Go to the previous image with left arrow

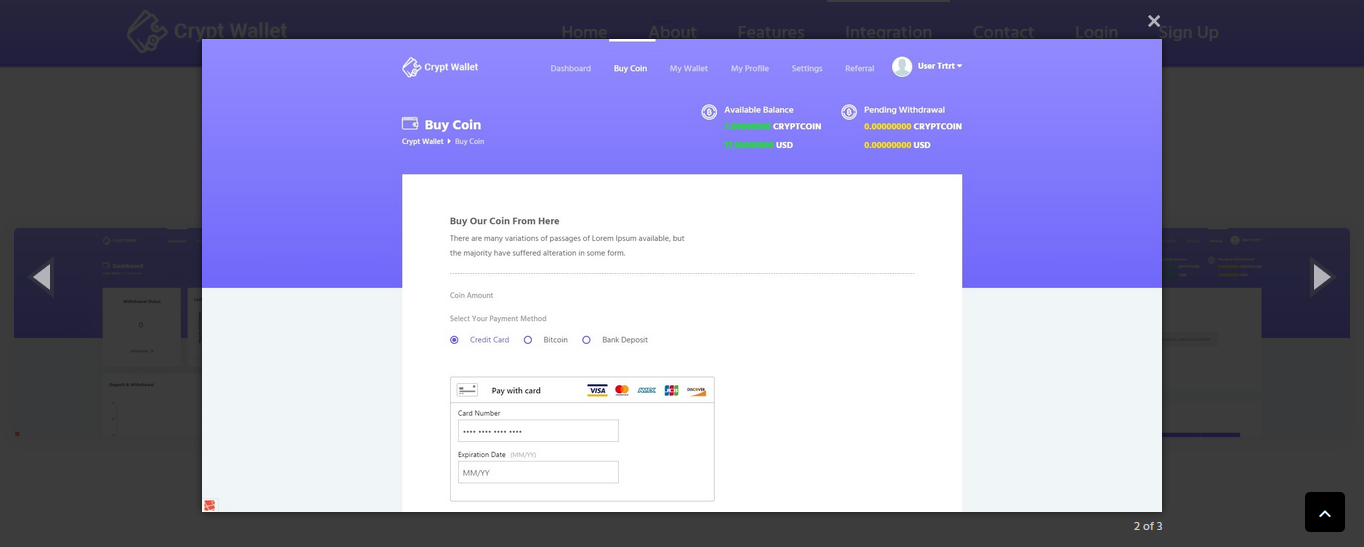click(x=41, y=277)
